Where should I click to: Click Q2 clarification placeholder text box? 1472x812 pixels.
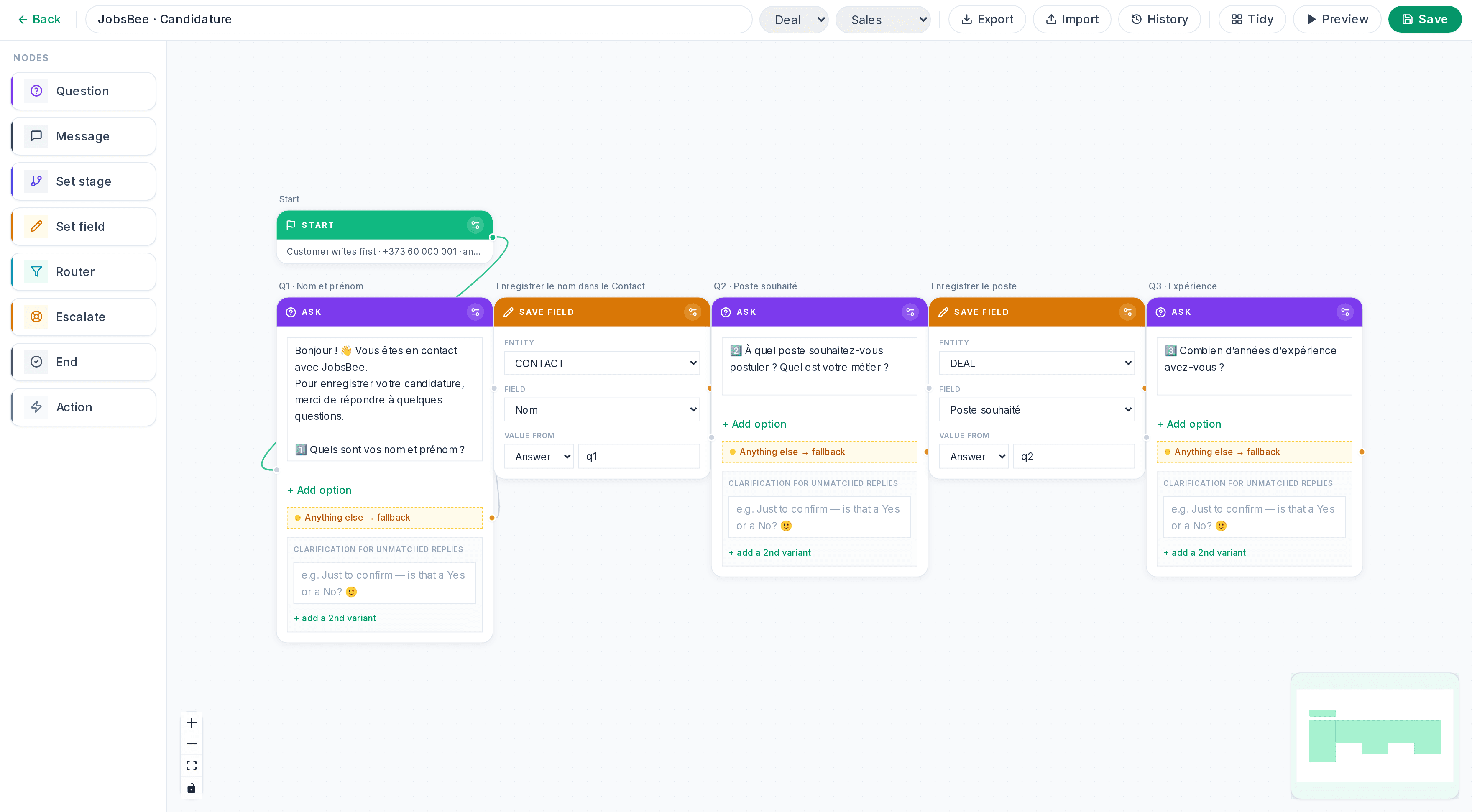(x=820, y=517)
